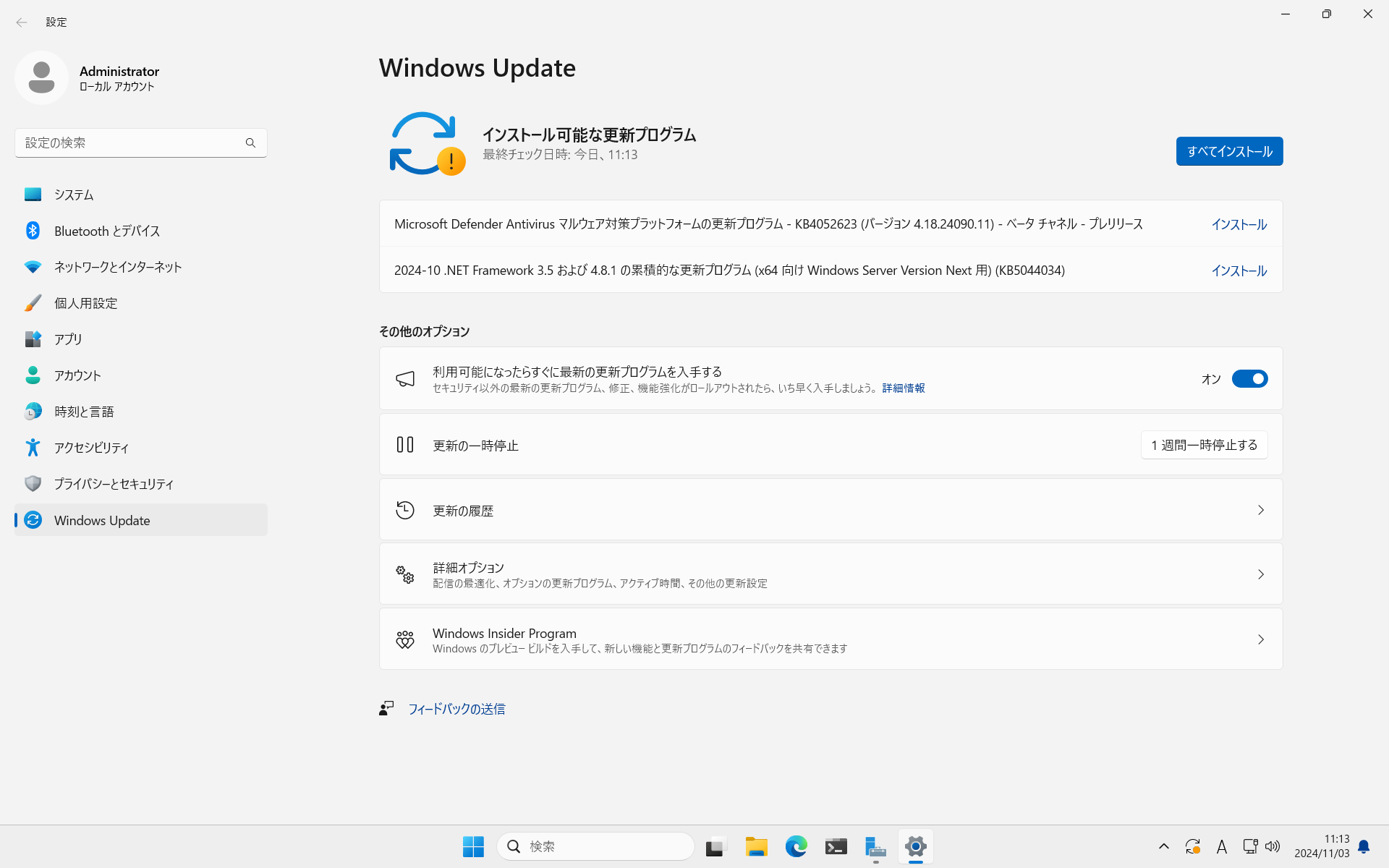
Task: Click the プライバシーとセキュリティ shield icon
Action: pos(33,484)
